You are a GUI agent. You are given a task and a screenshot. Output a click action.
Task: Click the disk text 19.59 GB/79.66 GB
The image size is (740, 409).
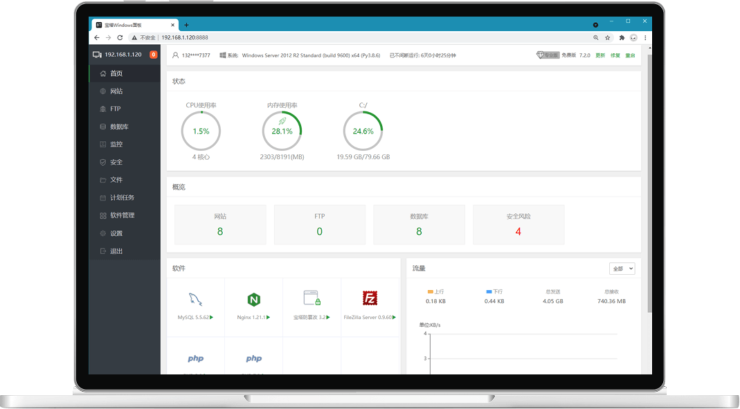[363, 157]
